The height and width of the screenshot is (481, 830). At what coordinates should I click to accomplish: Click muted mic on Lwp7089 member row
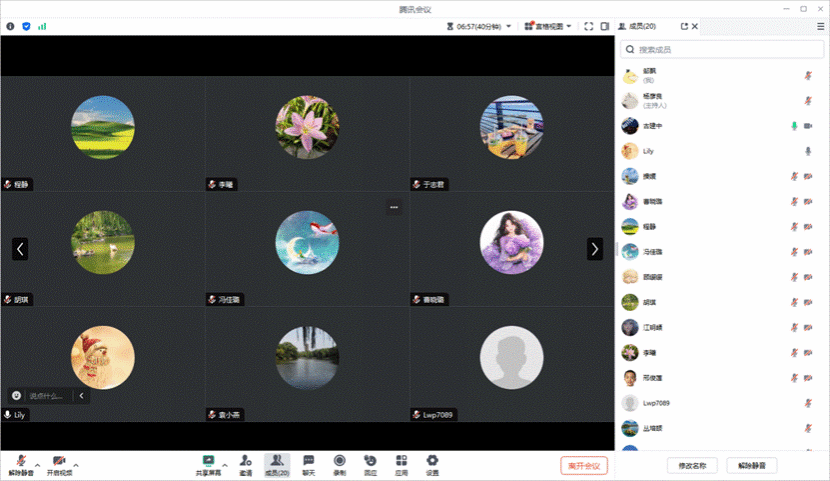[x=808, y=403]
